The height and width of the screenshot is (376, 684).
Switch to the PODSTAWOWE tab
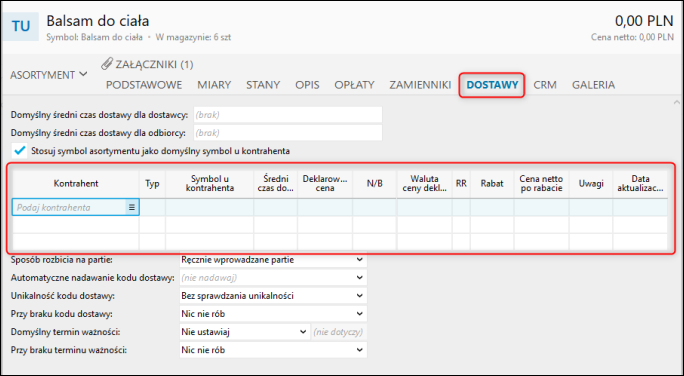(144, 85)
